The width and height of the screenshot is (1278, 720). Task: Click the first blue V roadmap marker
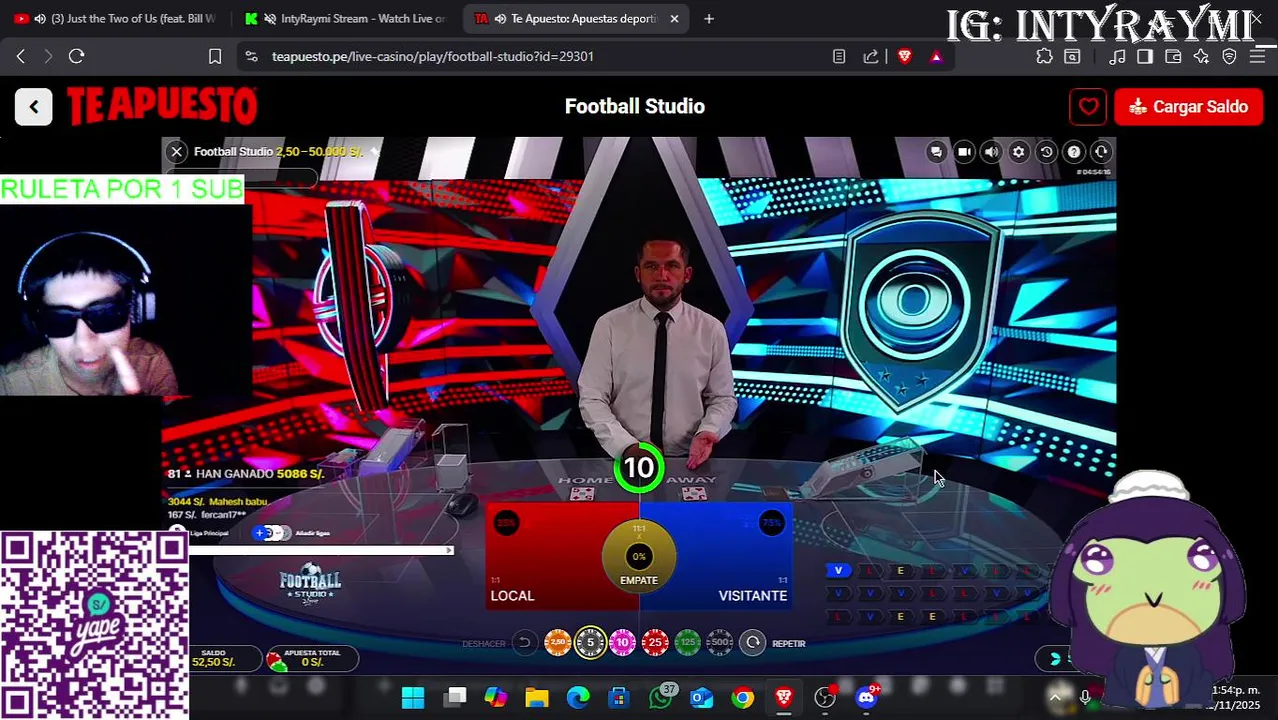pyautogui.click(x=838, y=570)
